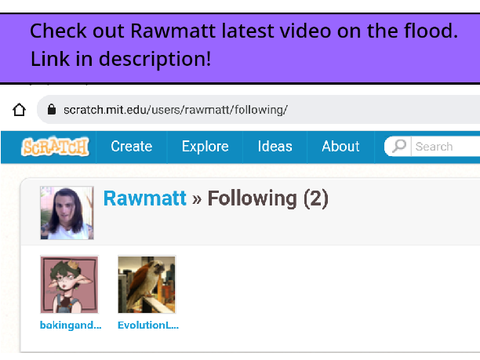
Task: Open bakingand... user avatar thumbnail
Action: point(69,284)
